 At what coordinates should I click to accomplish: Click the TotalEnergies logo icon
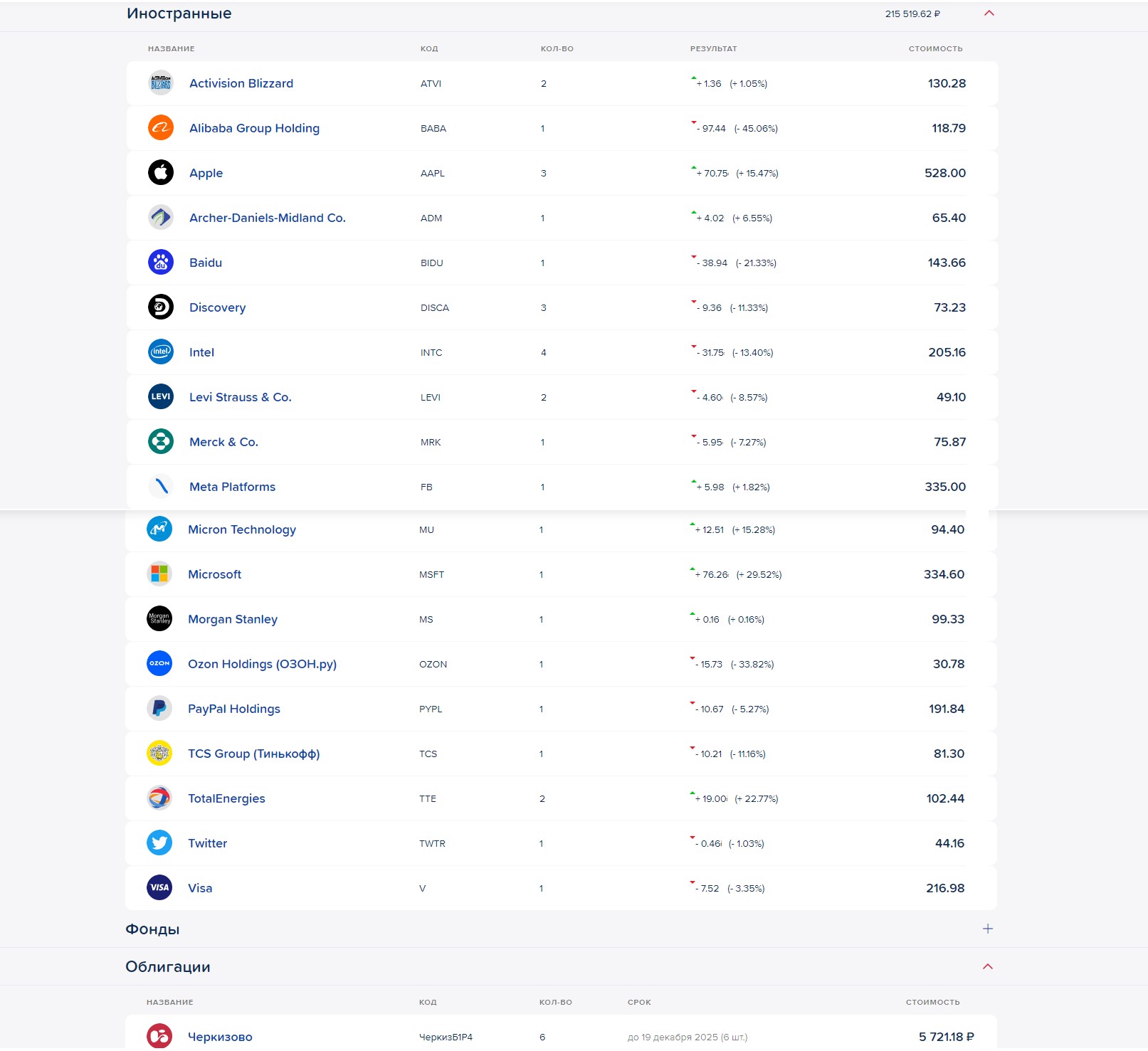(159, 798)
